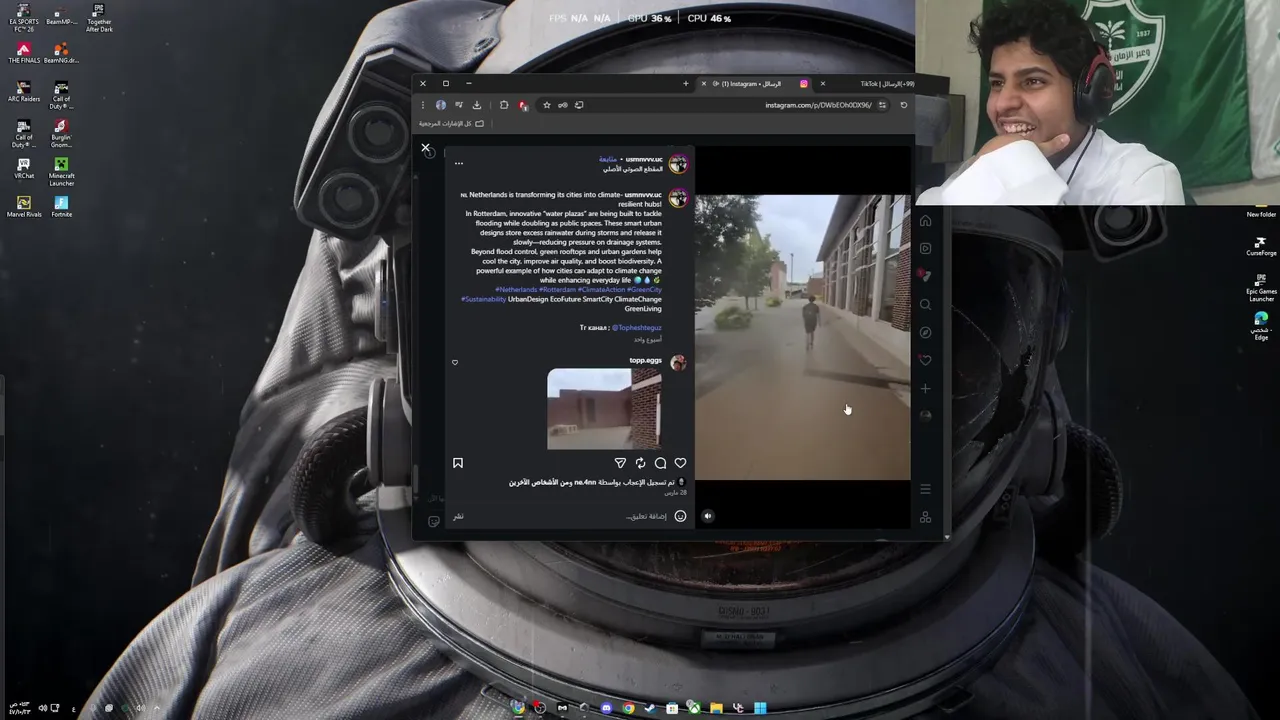Viewport: 1280px width, 720px height.
Task: Open the VRChat desktop shortcut
Action: (x=24, y=169)
